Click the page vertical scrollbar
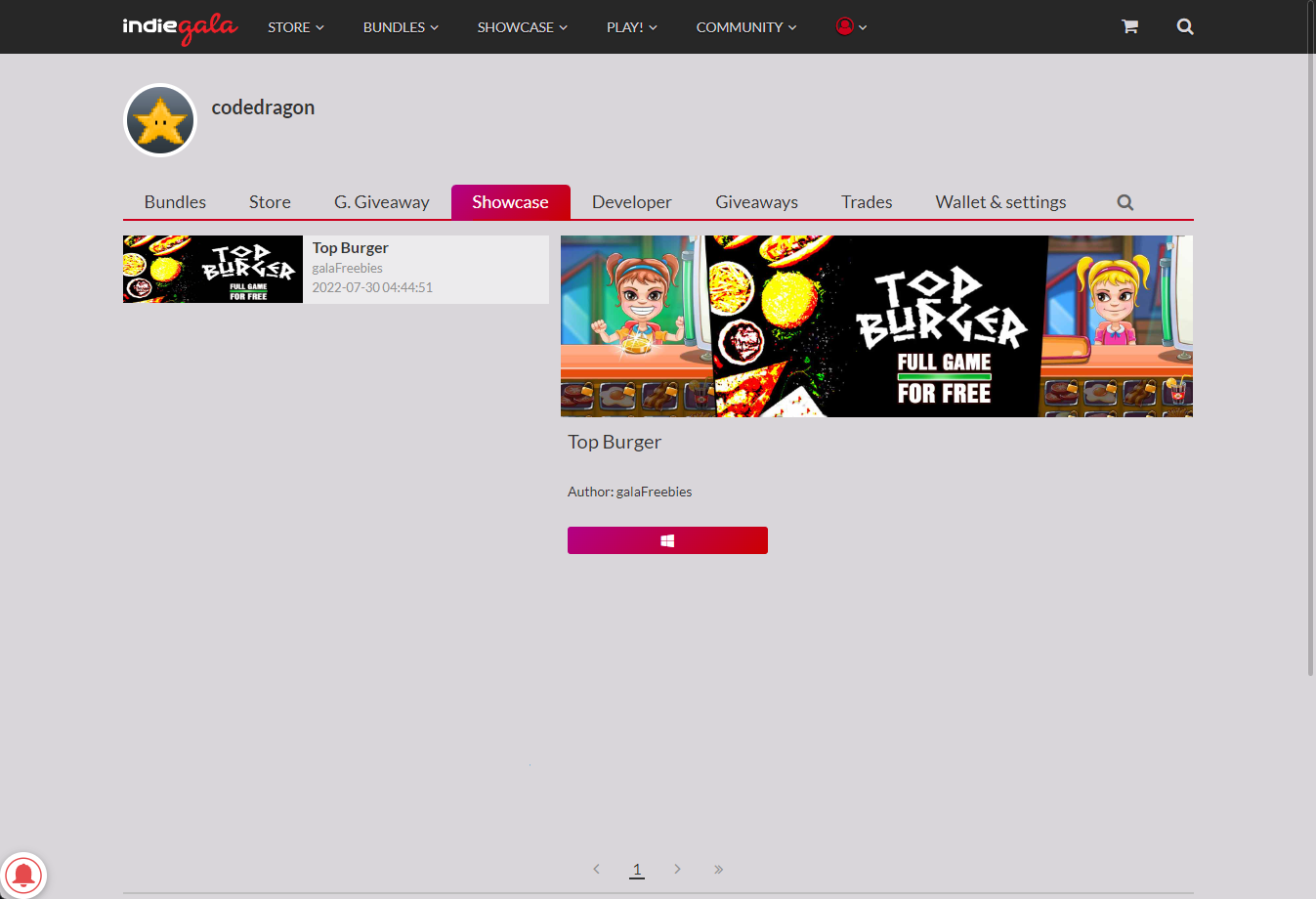Image resolution: width=1316 pixels, height=899 pixels. (1311, 337)
